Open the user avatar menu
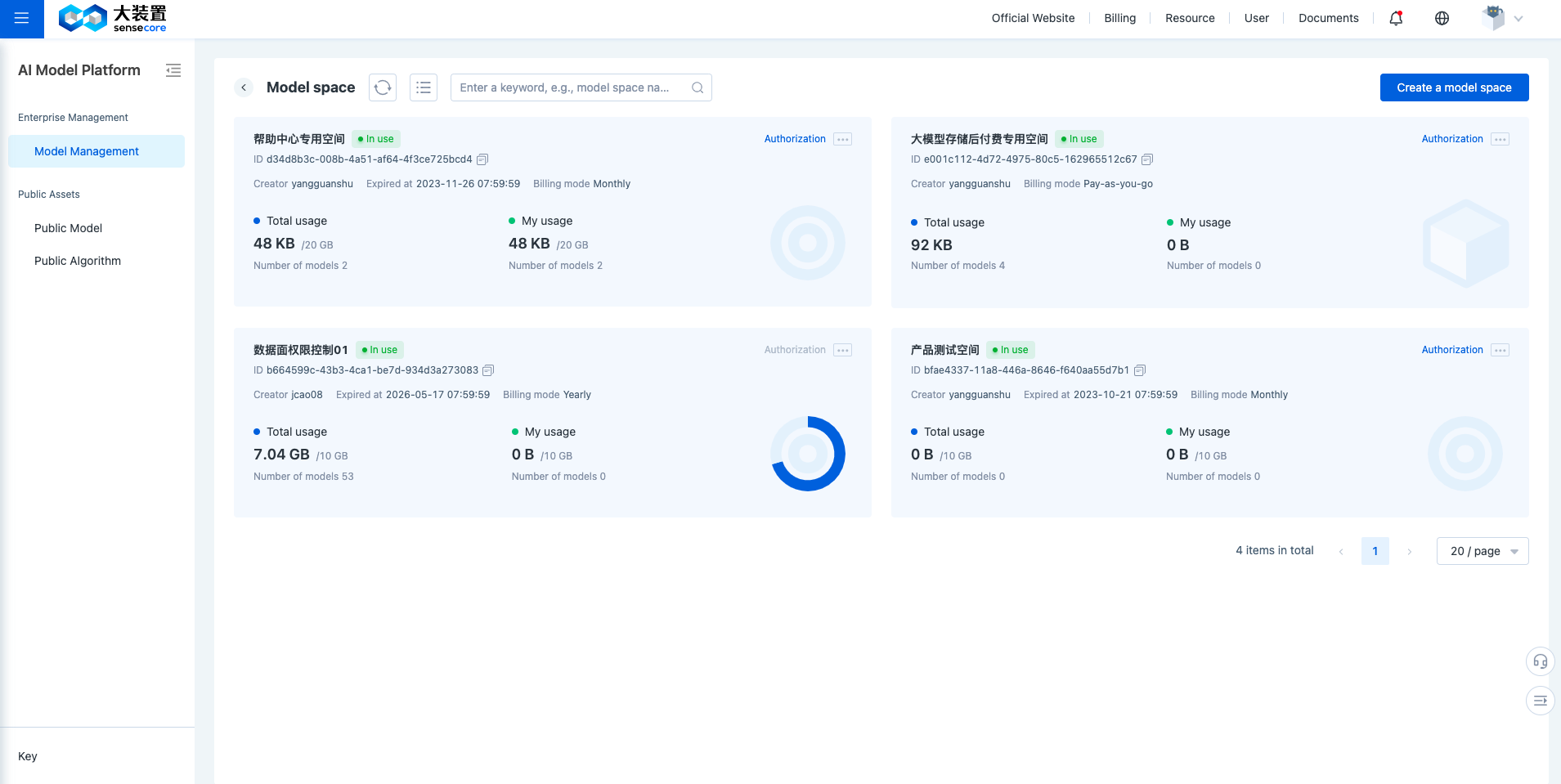This screenshot has width=1561, height=784. [1493, 18]
